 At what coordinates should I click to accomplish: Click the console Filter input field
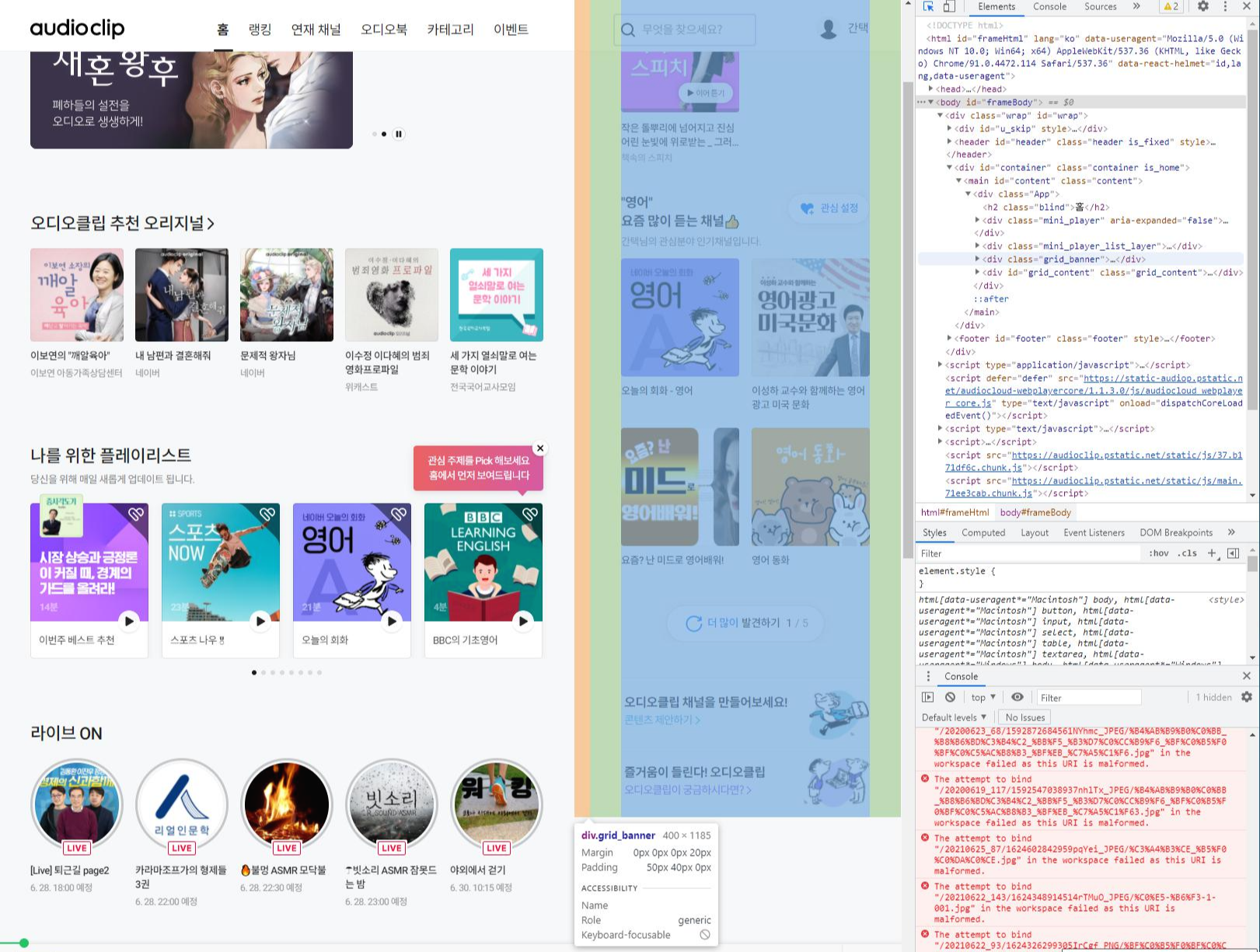[x=1088, y=698]
